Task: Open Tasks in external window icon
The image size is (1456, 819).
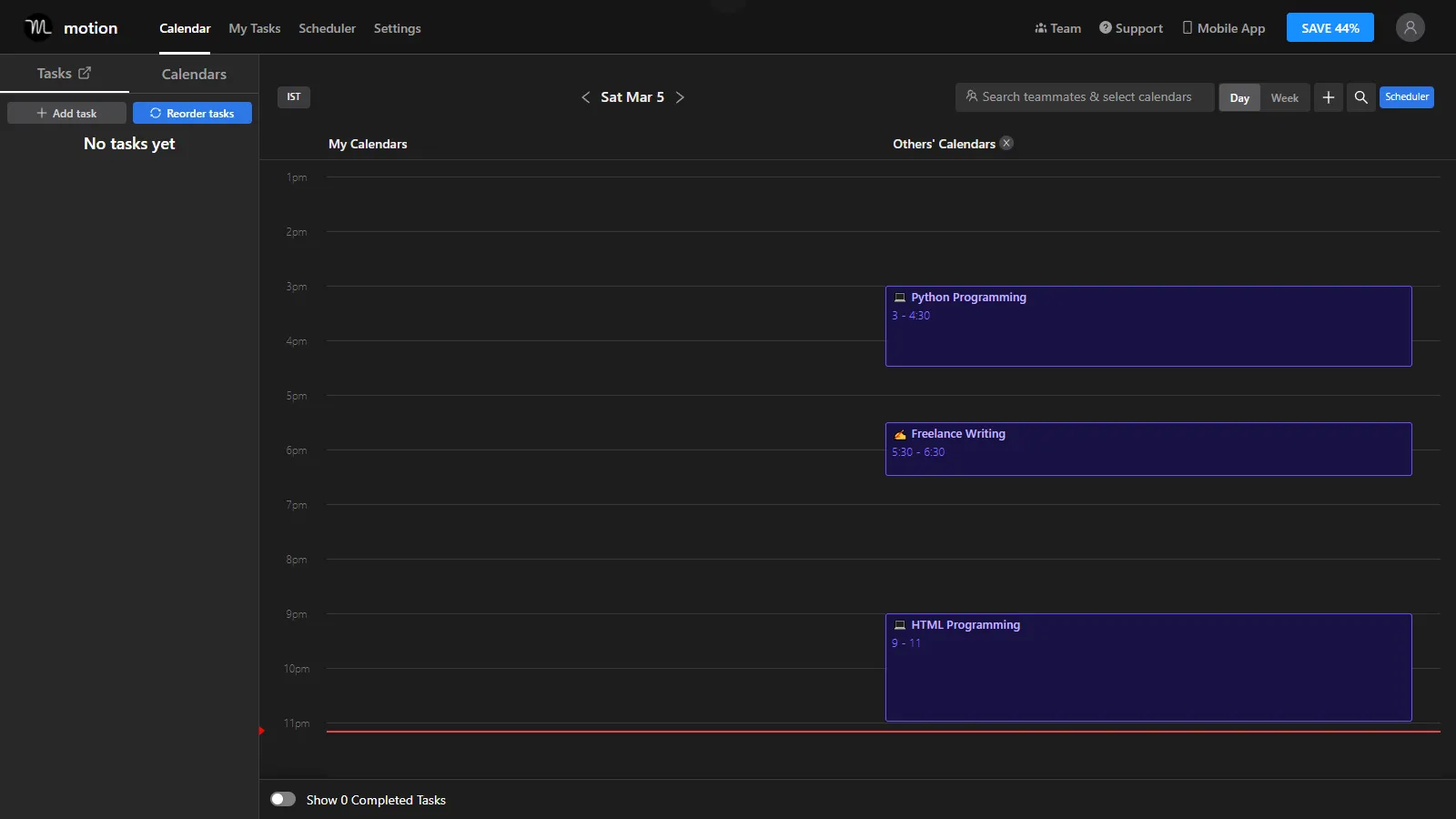Action: [x=85, y=73]
